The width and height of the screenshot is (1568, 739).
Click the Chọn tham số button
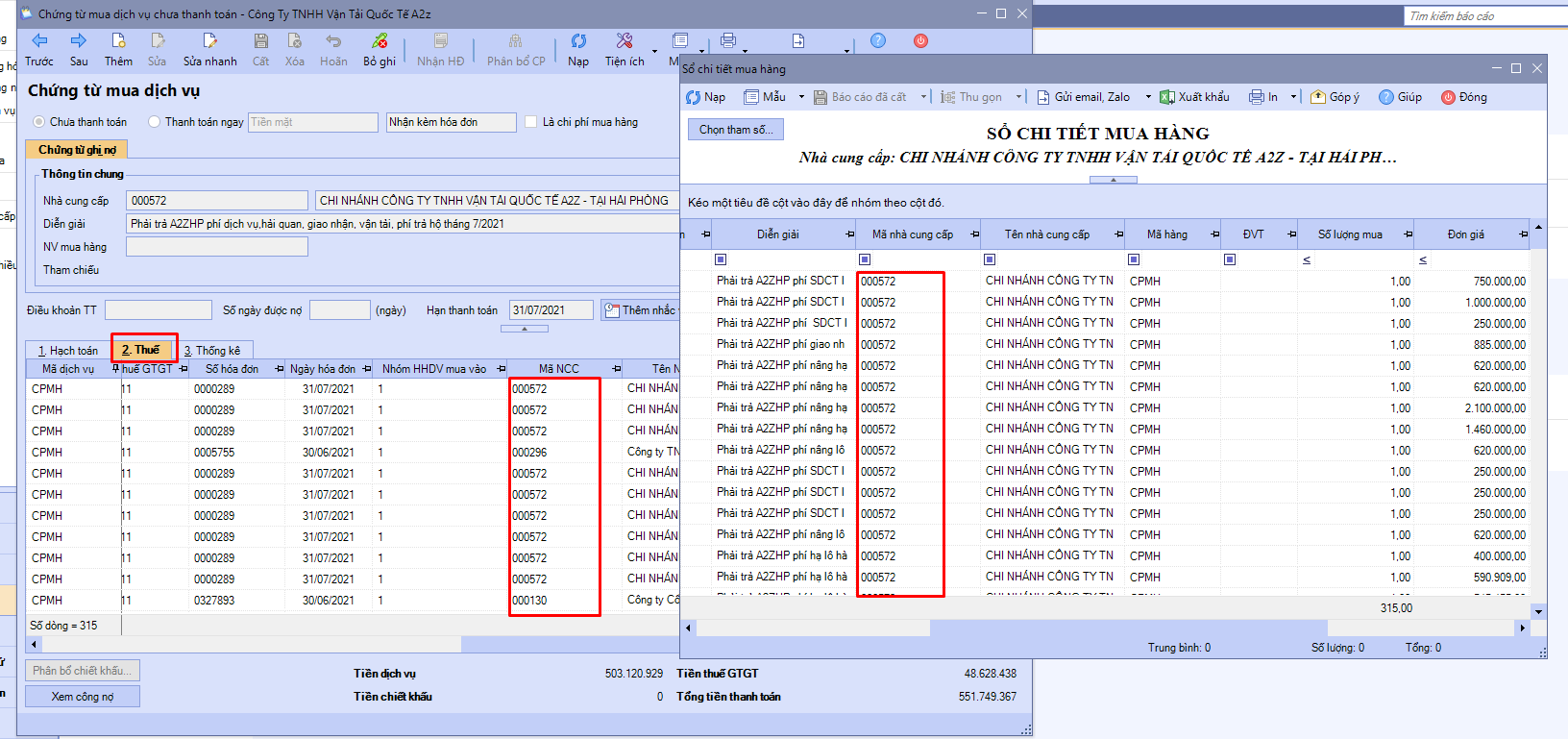(735, 130)
